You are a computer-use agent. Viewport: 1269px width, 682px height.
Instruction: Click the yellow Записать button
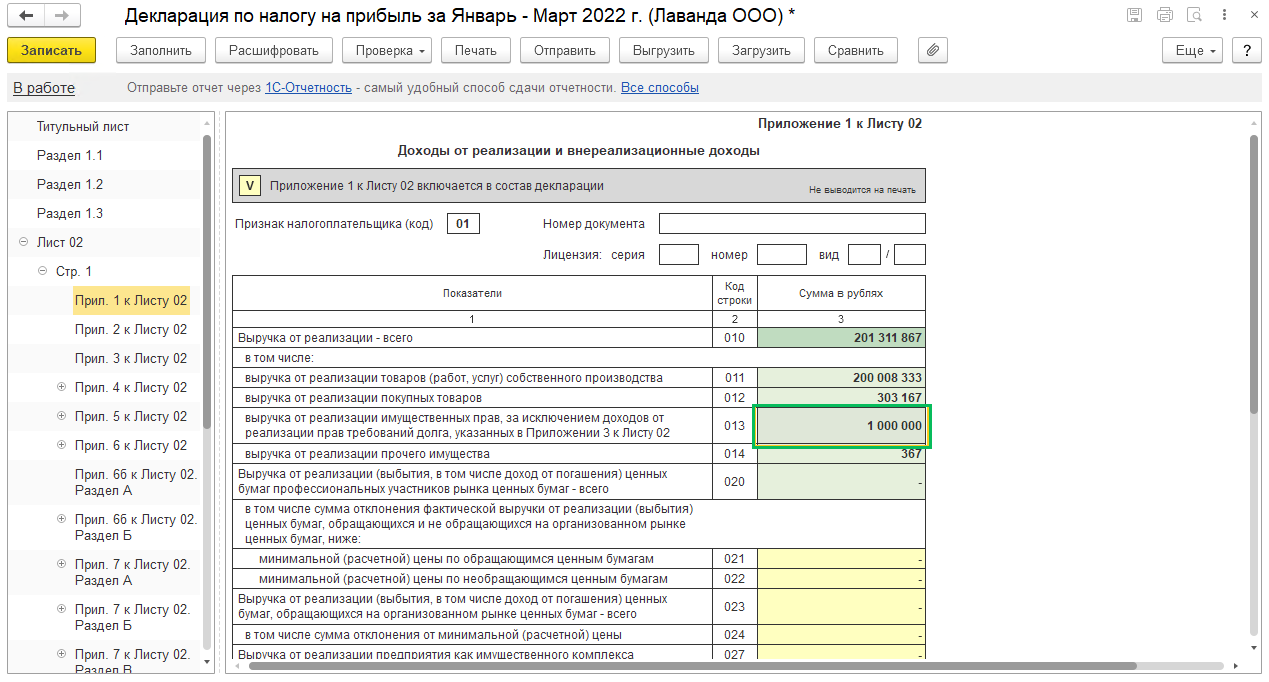tap(51, 50)
